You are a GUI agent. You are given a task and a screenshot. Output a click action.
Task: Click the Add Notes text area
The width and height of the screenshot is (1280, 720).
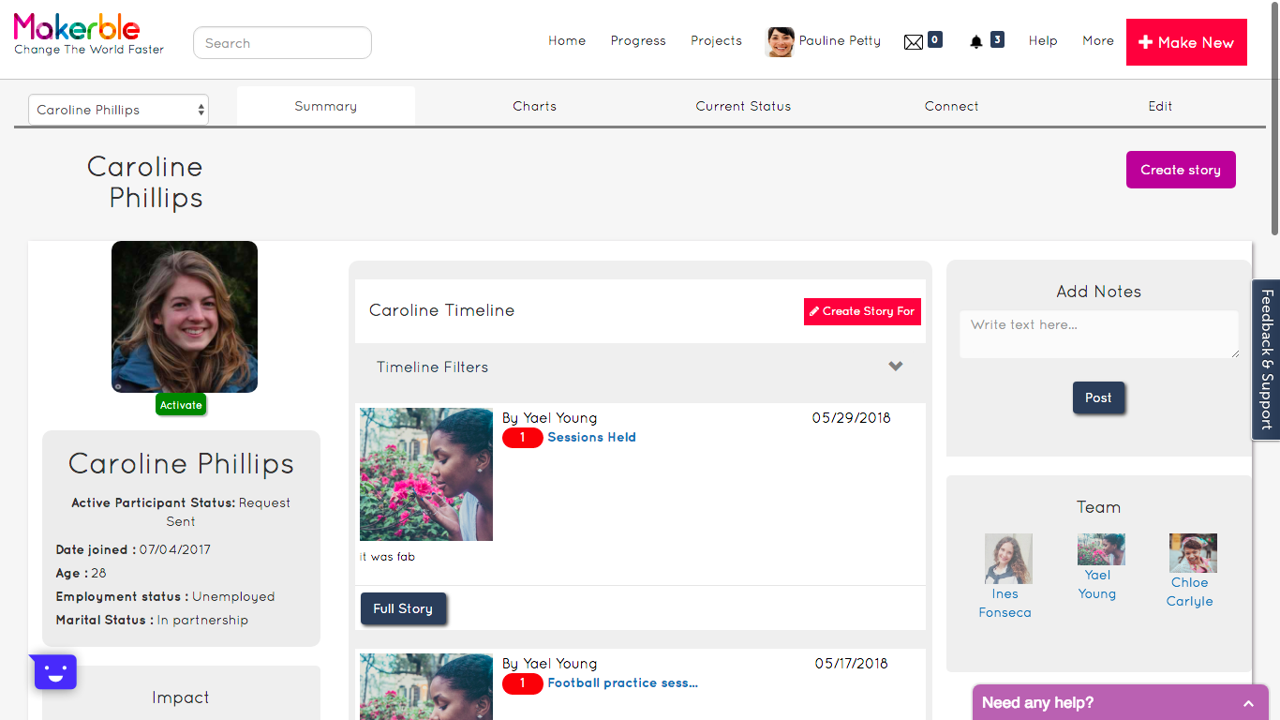point(1099,334)
